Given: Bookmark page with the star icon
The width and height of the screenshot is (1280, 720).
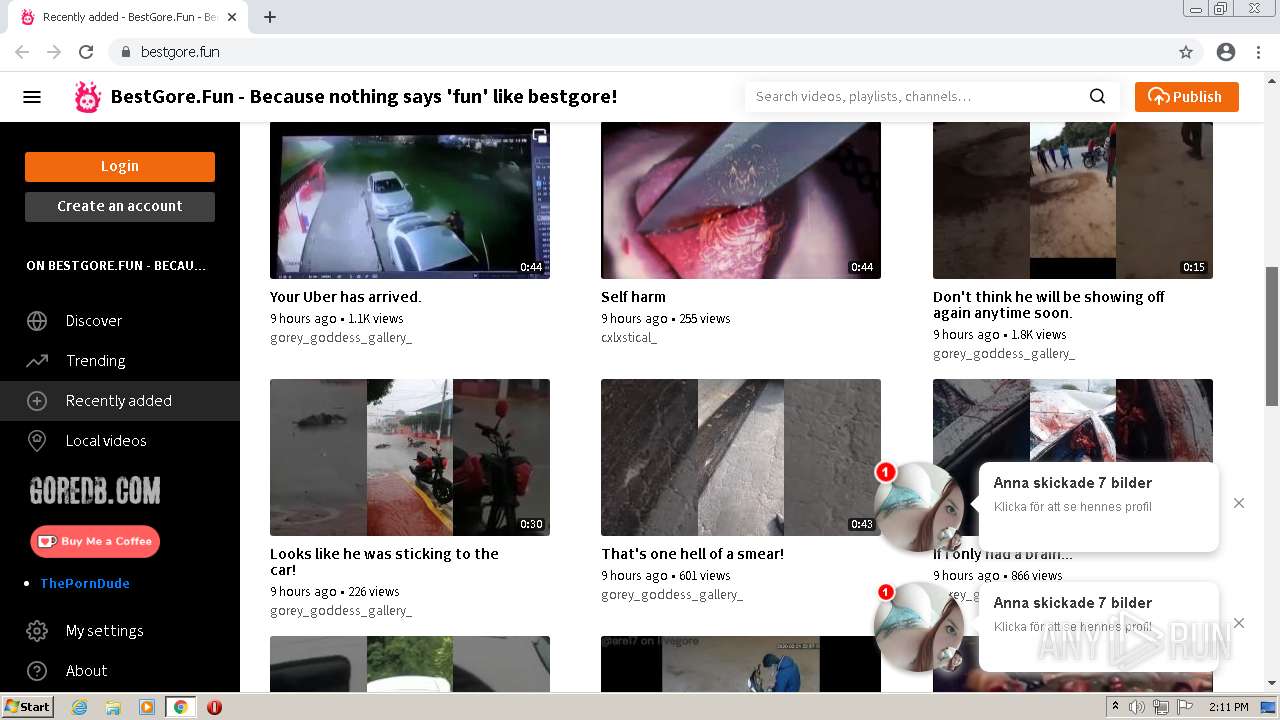Looking at the screenshot, I should [1186, 52].
